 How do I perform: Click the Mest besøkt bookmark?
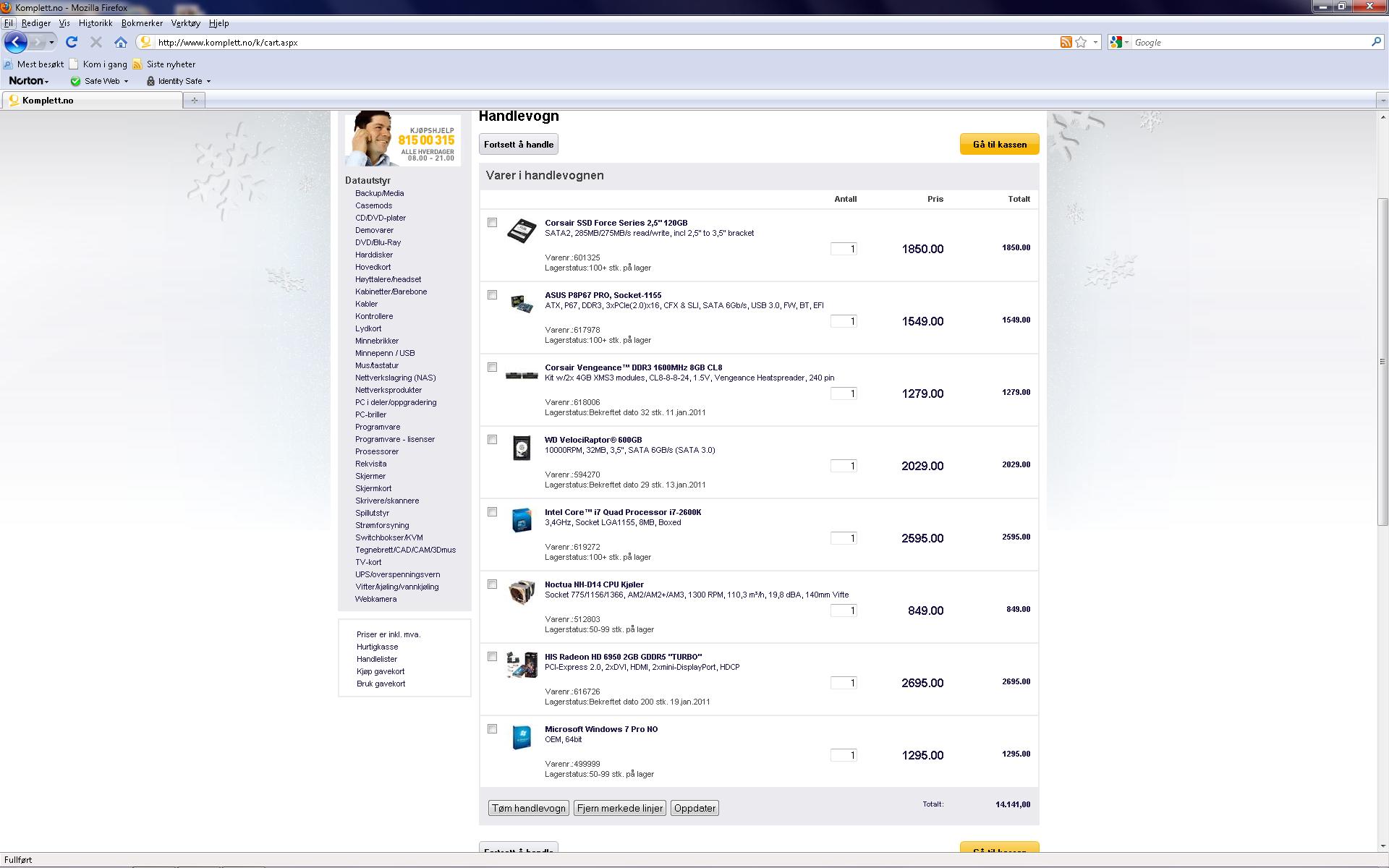34,64
